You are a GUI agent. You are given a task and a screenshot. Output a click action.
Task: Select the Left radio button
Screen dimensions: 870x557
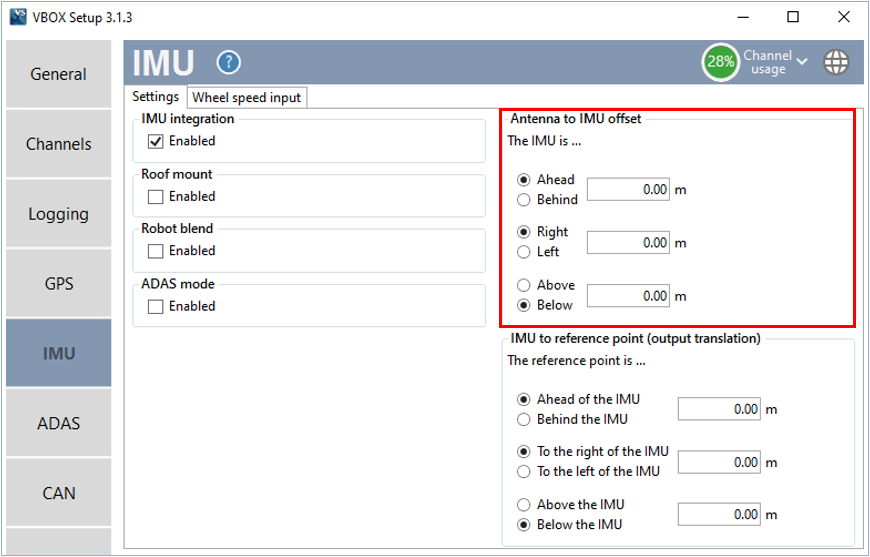click(x=523, y=252)
